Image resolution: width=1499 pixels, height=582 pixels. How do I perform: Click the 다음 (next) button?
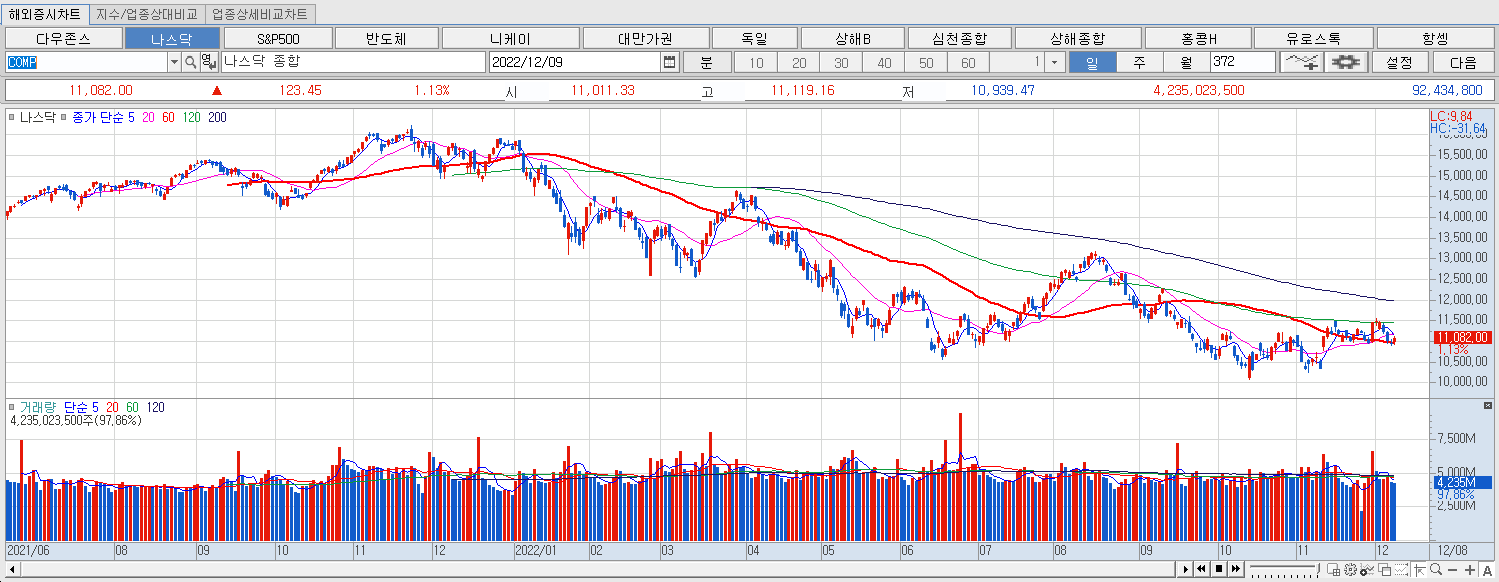coord(1462,62)
